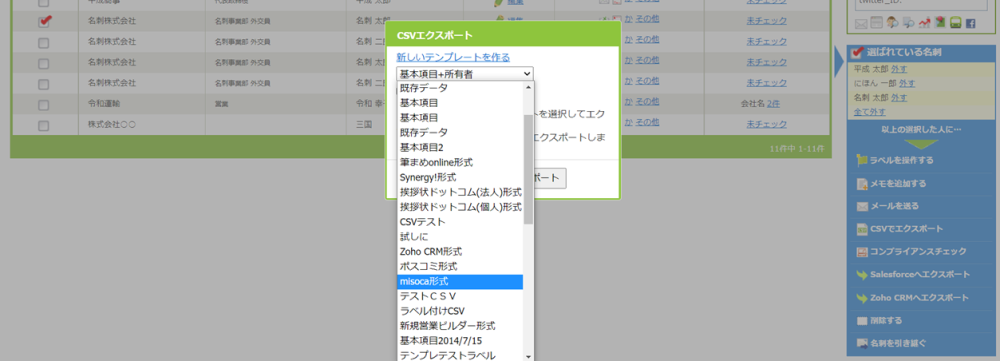Select 新規営業ビルダー形式 option

pyautogui.click(x=460, y=325)
